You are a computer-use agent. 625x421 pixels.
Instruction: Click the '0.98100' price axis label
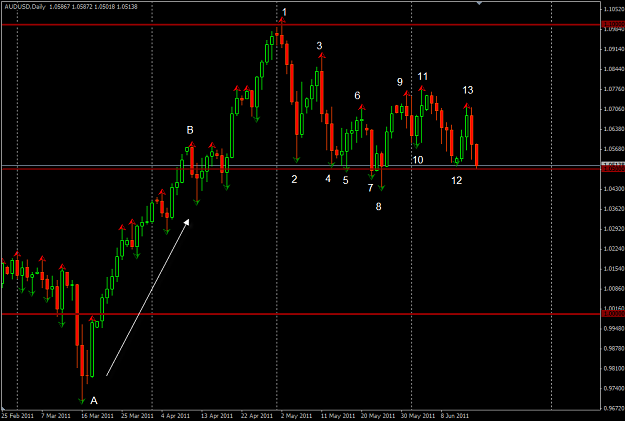coord(614,368)
